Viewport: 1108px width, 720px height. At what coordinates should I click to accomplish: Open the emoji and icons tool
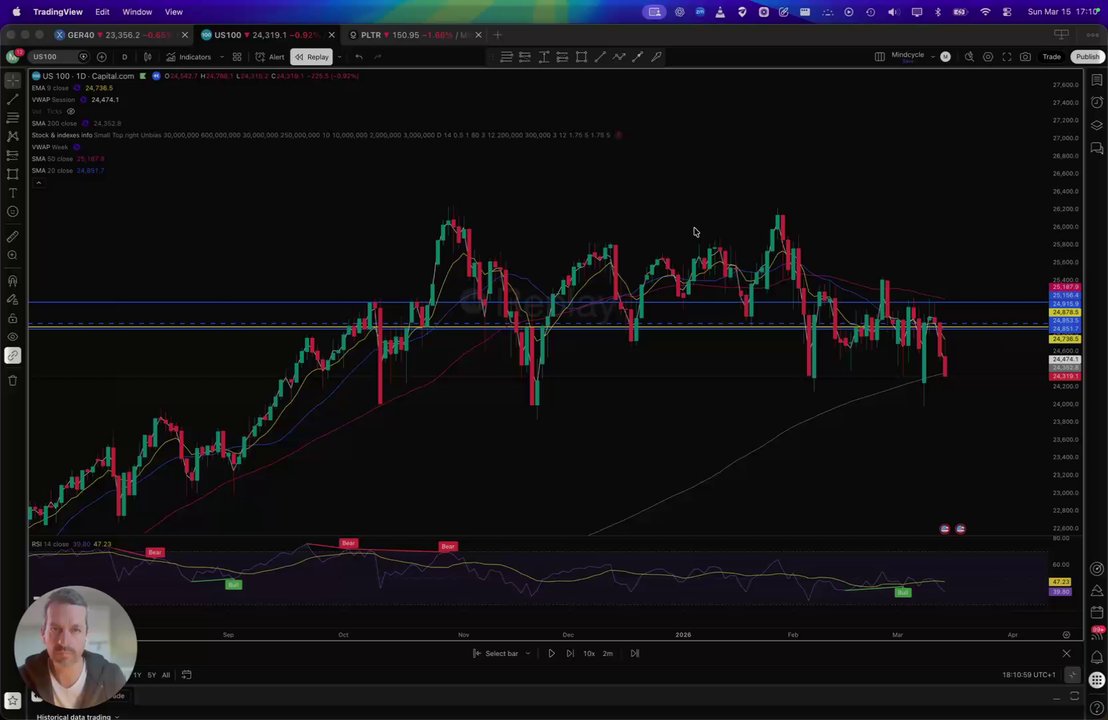tap(13, 212)
